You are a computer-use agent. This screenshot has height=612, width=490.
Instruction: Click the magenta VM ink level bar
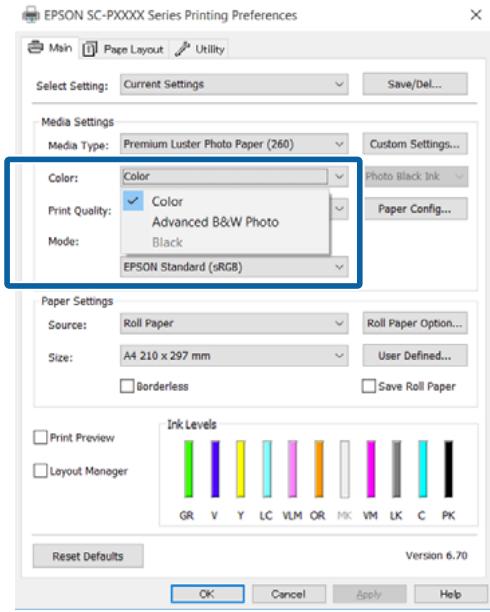pyautogui.click(x=371, y=469)
